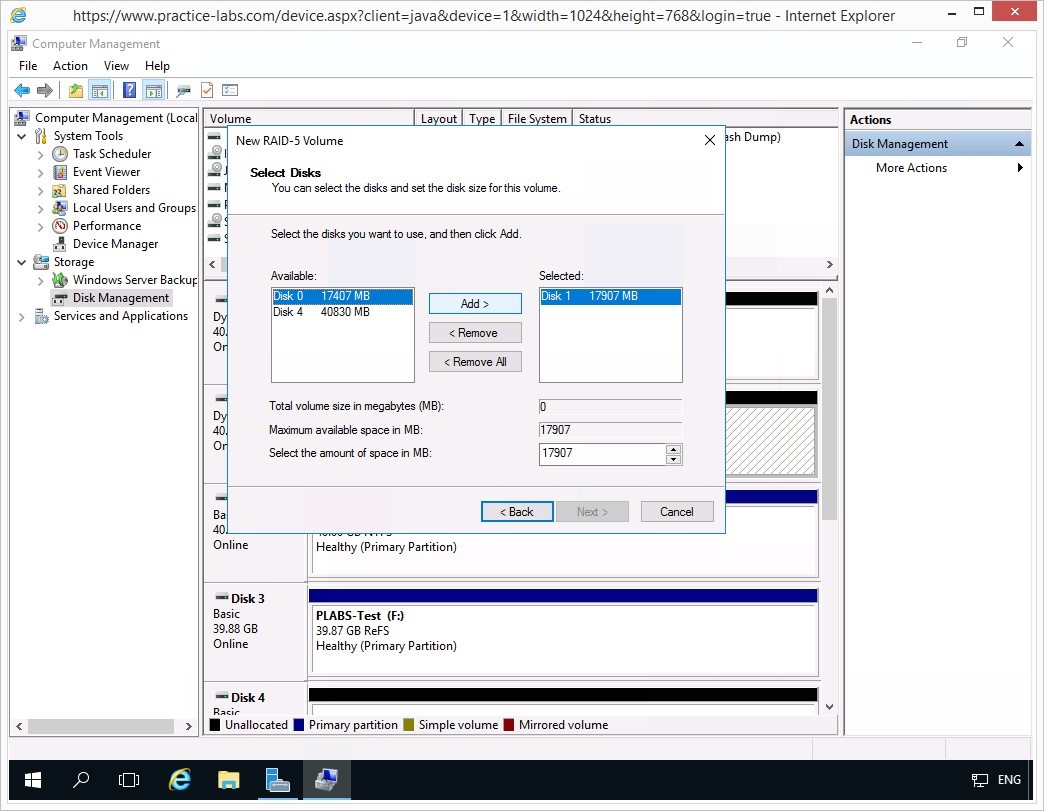Viewport: 1044px width, 811px height.
Task: Open Device Manager from the tree
Action: click(115, 244)
